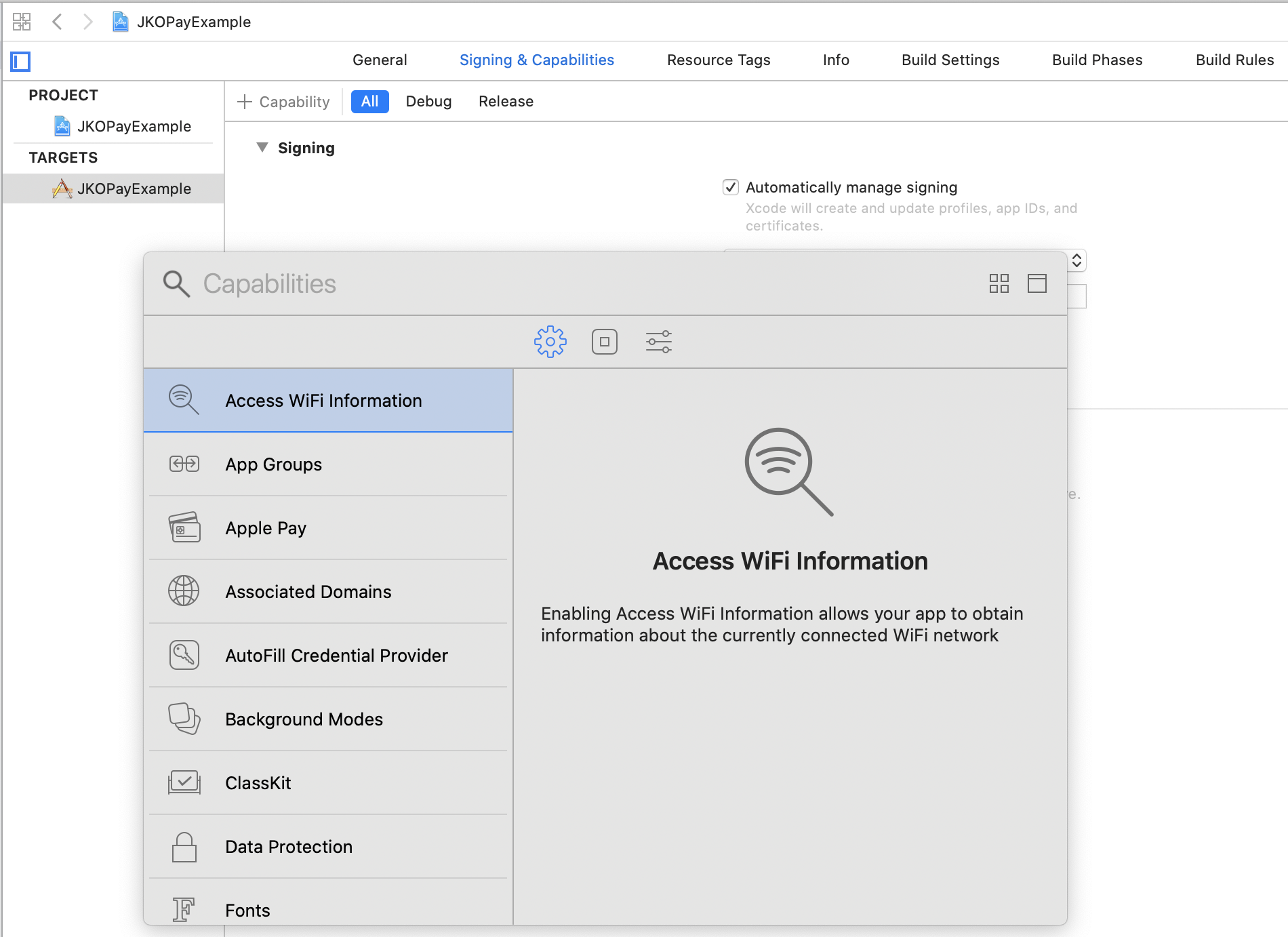Viewport: 1288px width, 937px height.
Task: Go forward with the right chevron
Action: click(x=87, y=22)
